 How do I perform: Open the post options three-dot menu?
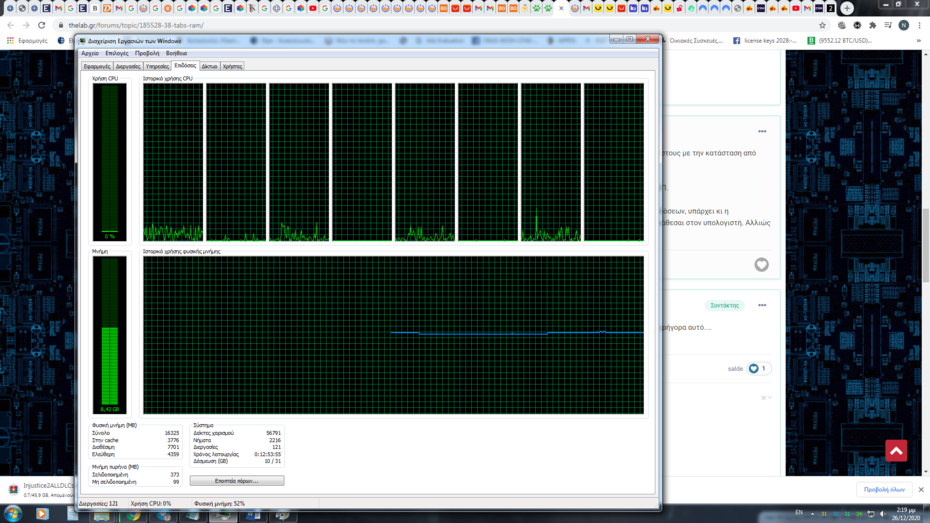click(x=761, y=131)
